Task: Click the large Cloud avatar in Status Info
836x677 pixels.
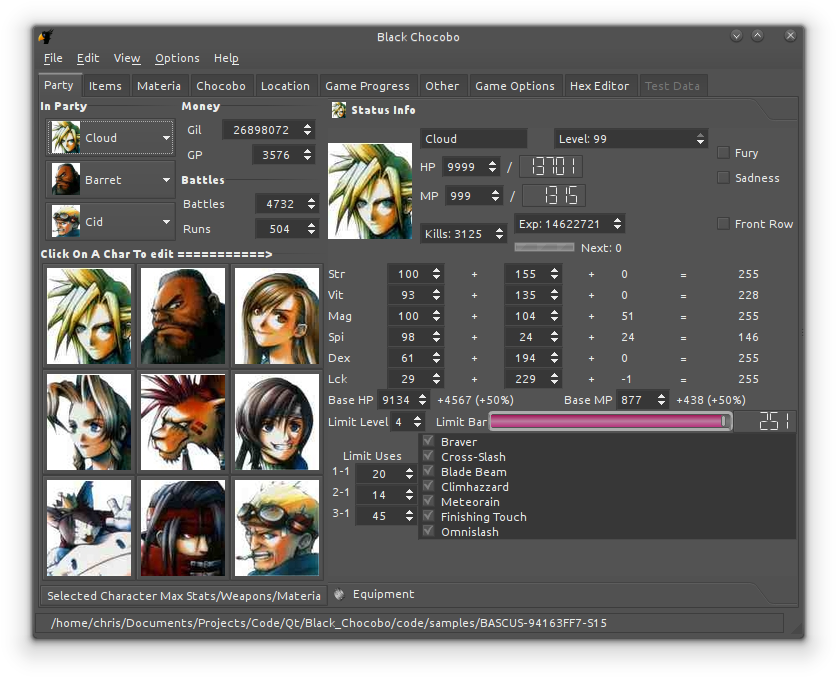Action: pos(369,190)
